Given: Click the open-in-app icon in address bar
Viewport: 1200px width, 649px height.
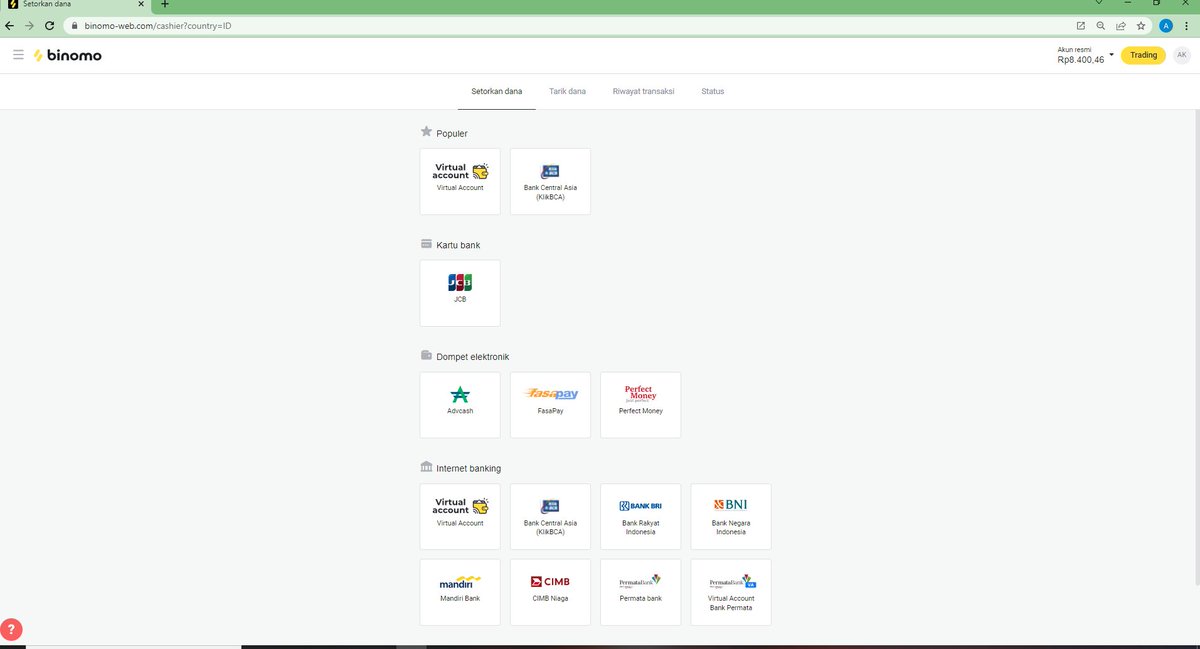Looking at the screenshot, I should click(x=1081, y=26).
